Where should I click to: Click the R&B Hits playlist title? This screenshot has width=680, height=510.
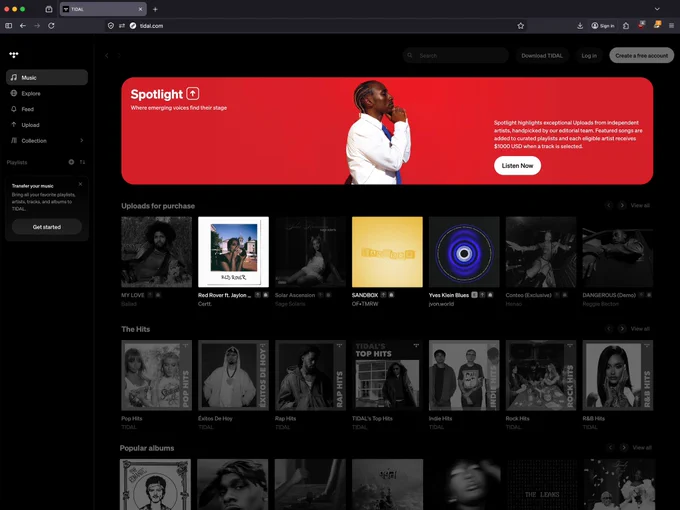(594, 418)
